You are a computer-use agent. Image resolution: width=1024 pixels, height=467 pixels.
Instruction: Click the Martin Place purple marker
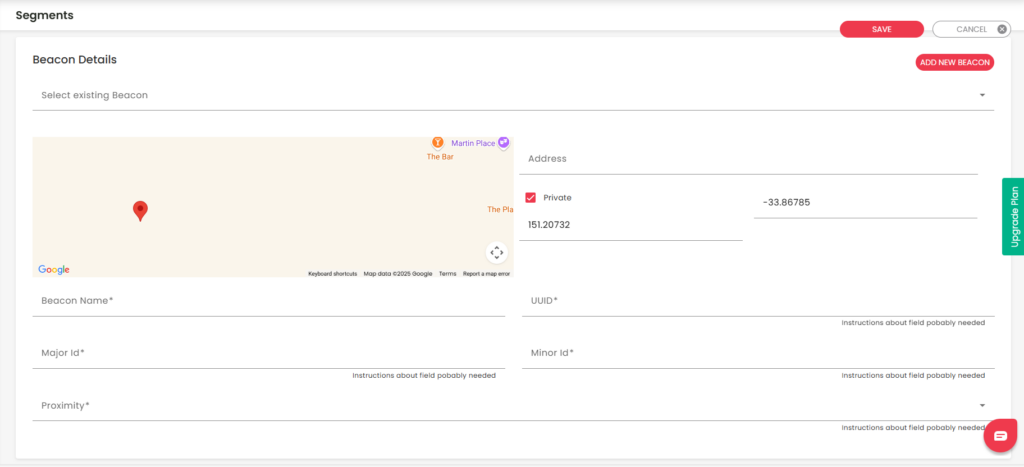pos(503,142)
